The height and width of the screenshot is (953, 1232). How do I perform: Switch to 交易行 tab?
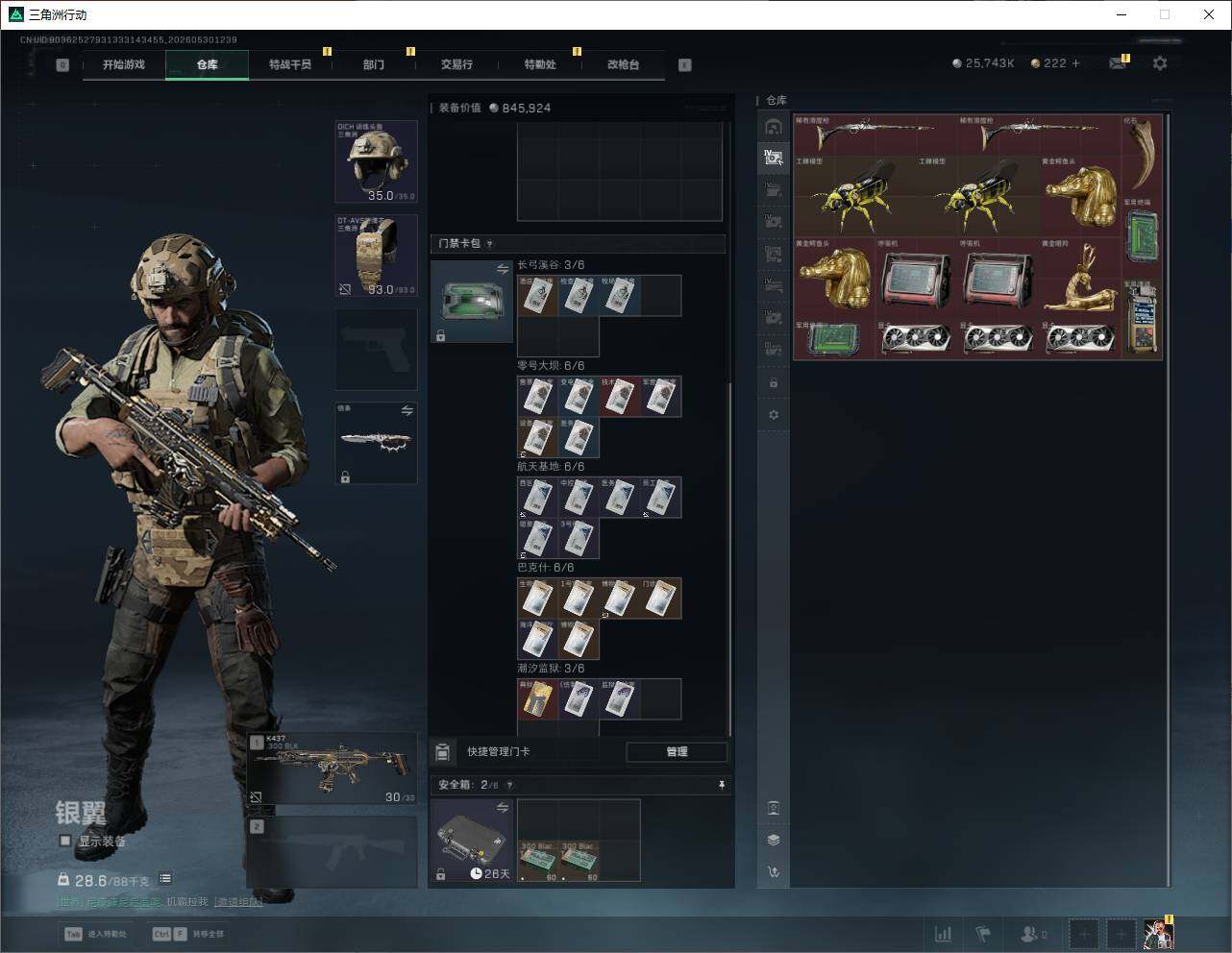coord(456,64)
